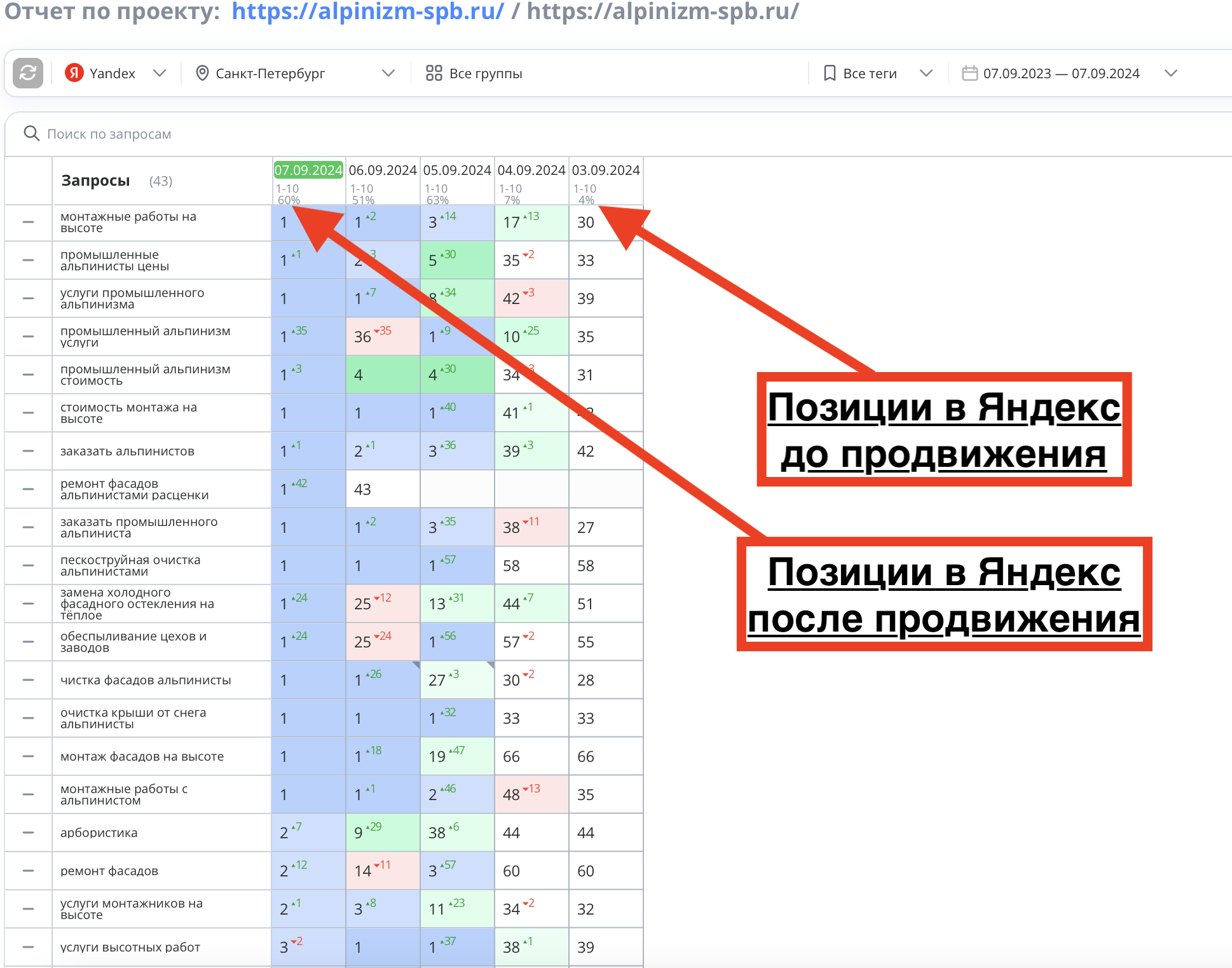Expand the date range 07.09.2023 — 07.09.2024 dropdown
Screen dimensions: 1232x968
click(1171, 73)
